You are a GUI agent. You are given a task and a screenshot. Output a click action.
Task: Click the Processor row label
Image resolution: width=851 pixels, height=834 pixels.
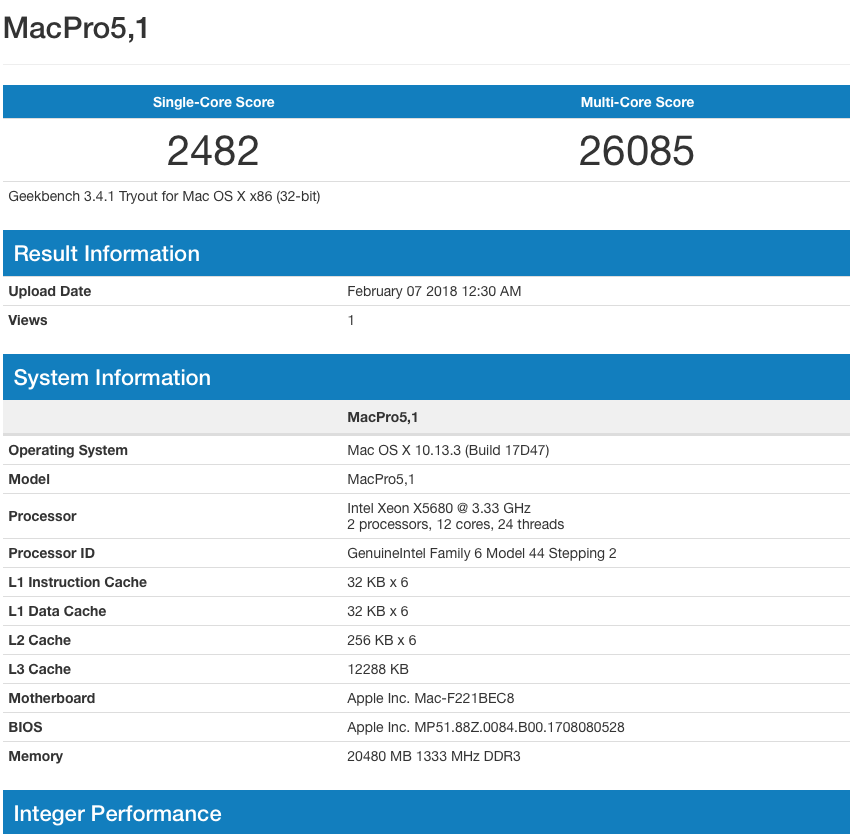pos(42,516)
